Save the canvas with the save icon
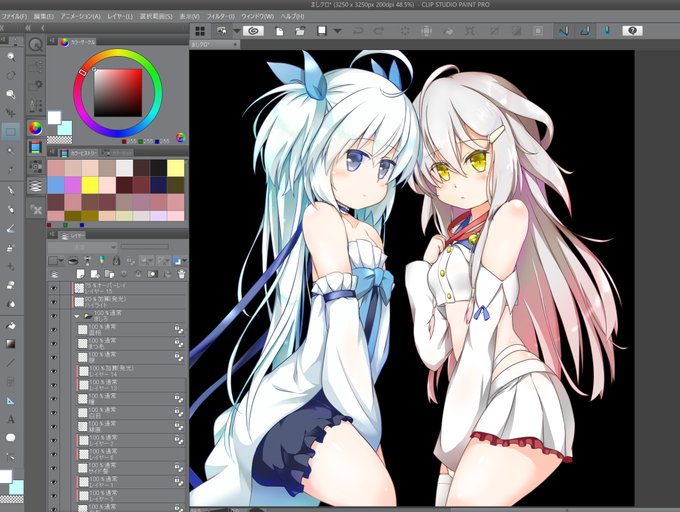The image size is (680, 512). [x=322, y=31]
